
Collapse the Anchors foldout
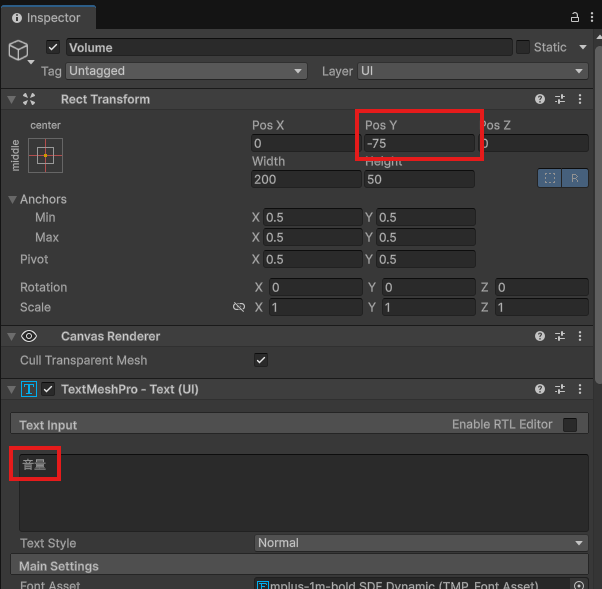click(13, 199)
